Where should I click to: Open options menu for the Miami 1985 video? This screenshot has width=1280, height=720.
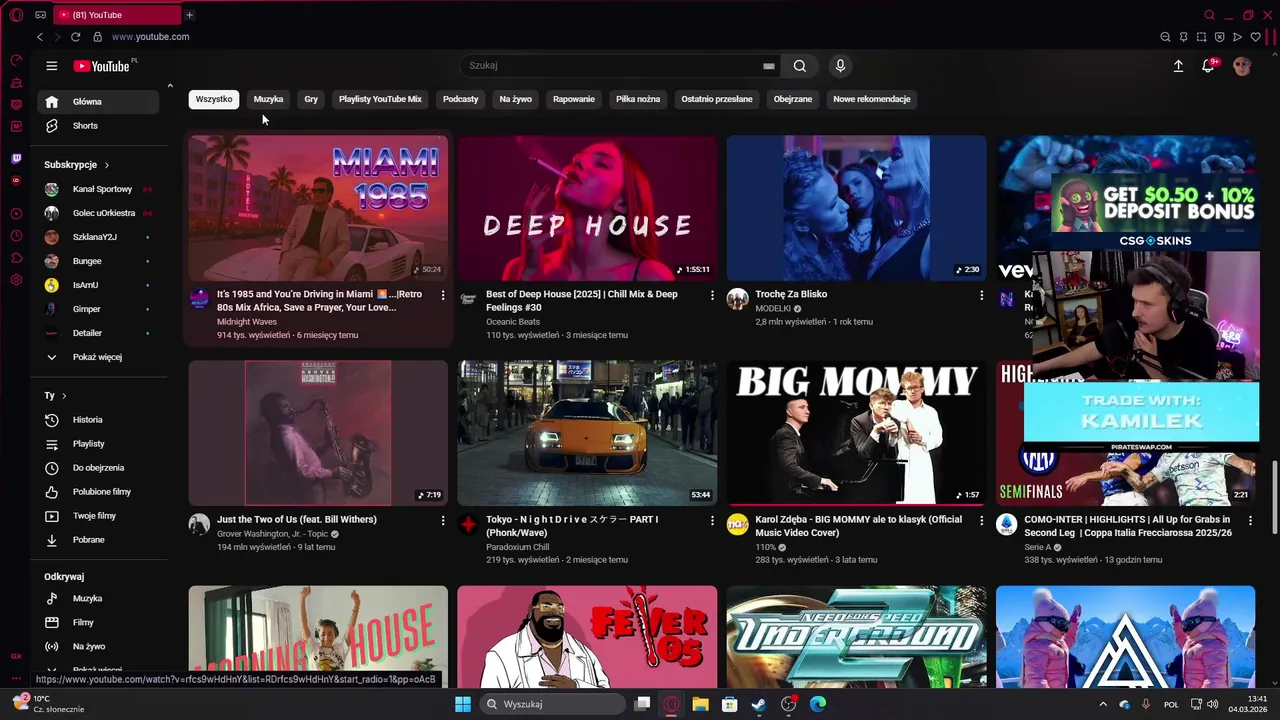[443, 296]
